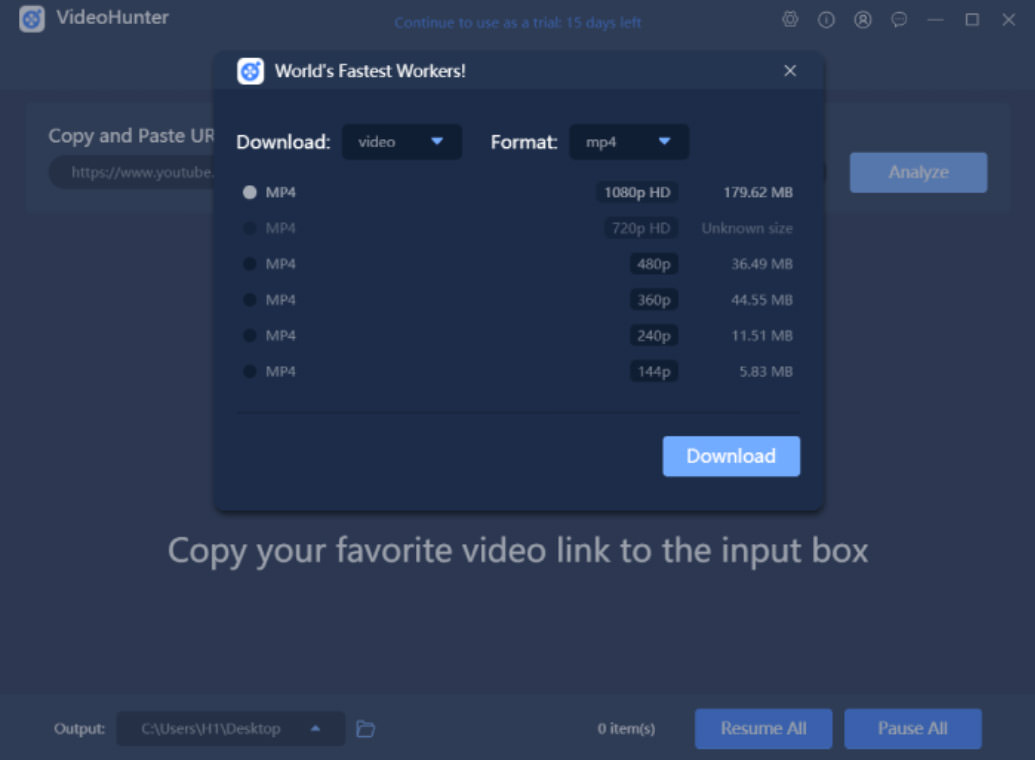Screen dimensions: 1035x760
Task: Open the user account icon
Action: 863,20
